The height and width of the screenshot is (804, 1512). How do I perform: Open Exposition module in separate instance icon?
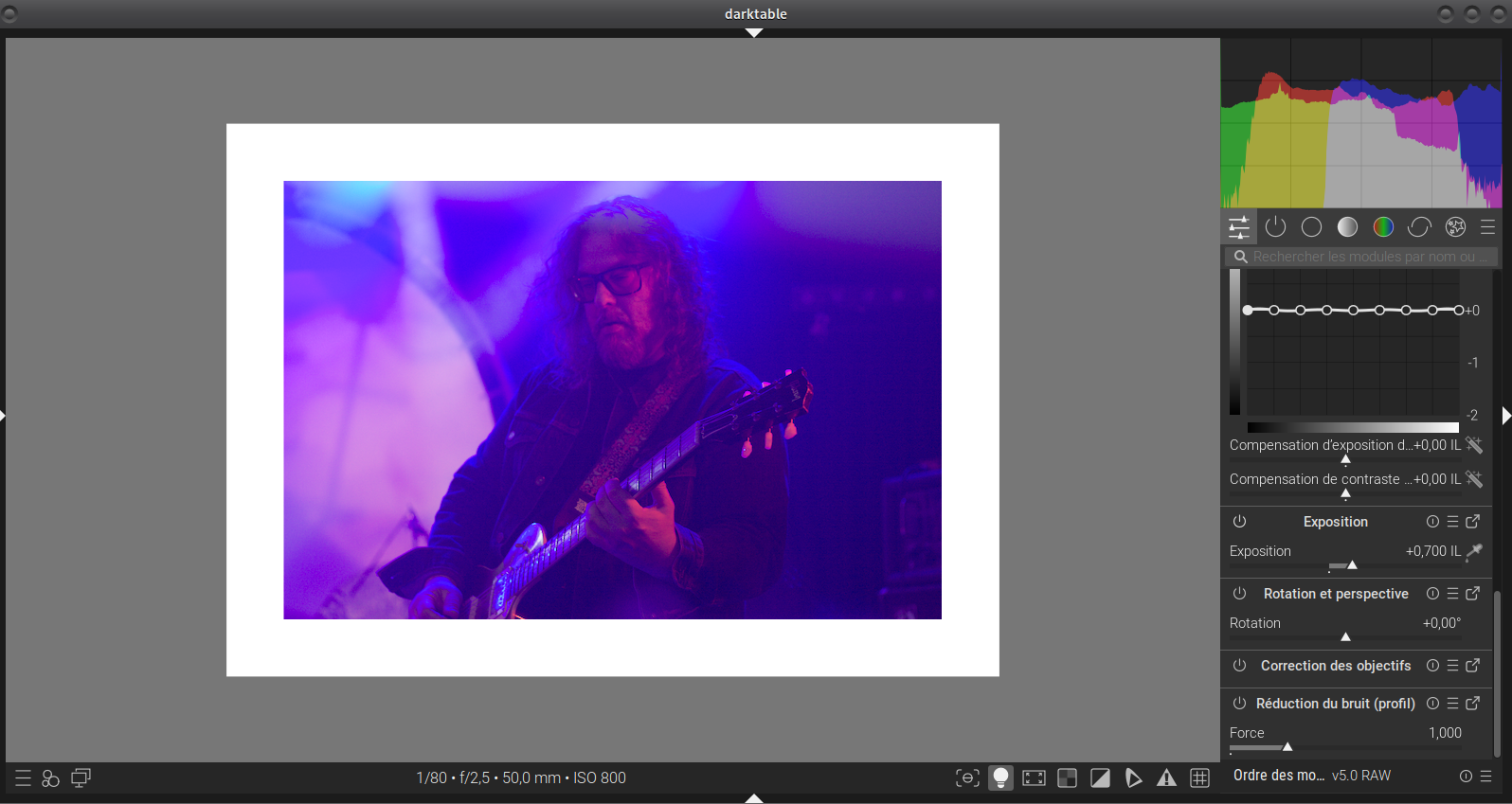1473,522
